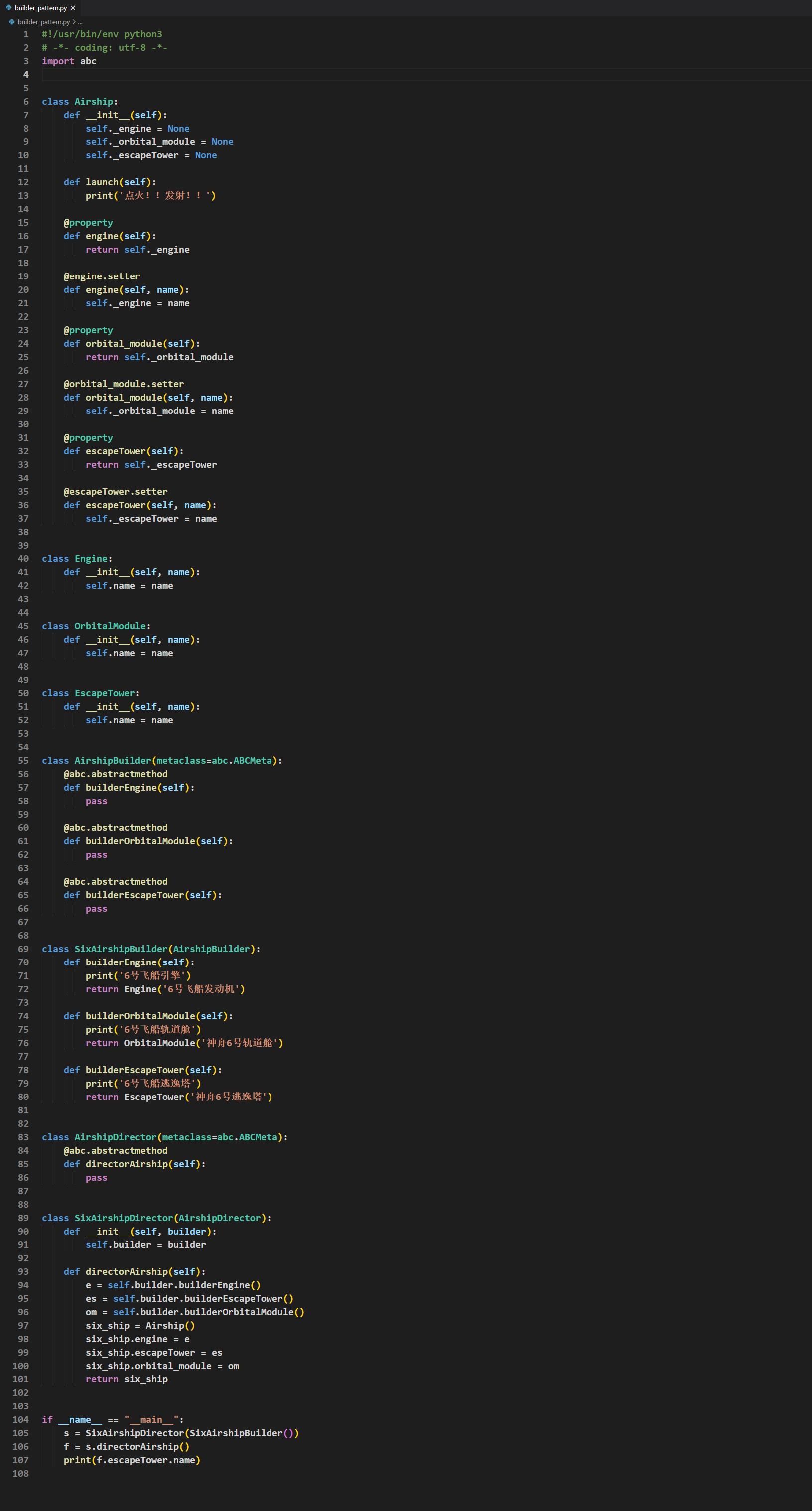The height and width of the screenshot is (1511, 812).
Task: Click 'class Airship:' definition
Action: pos(80,102)
